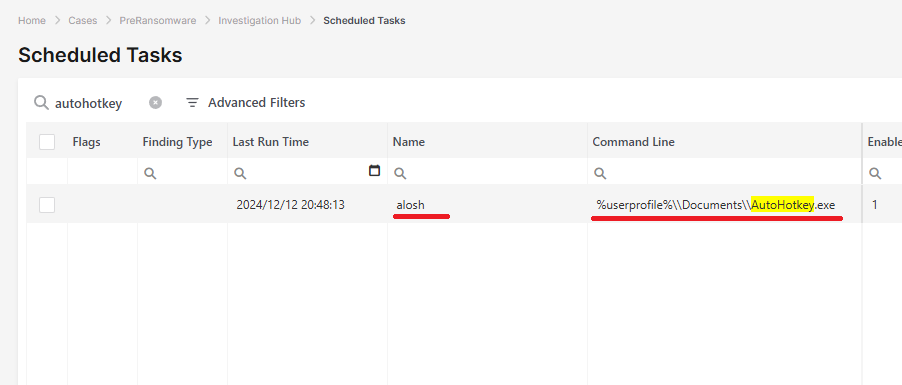Clear the autohotkey search text
This screenshot has width=902, height=385.
point(155,102)
